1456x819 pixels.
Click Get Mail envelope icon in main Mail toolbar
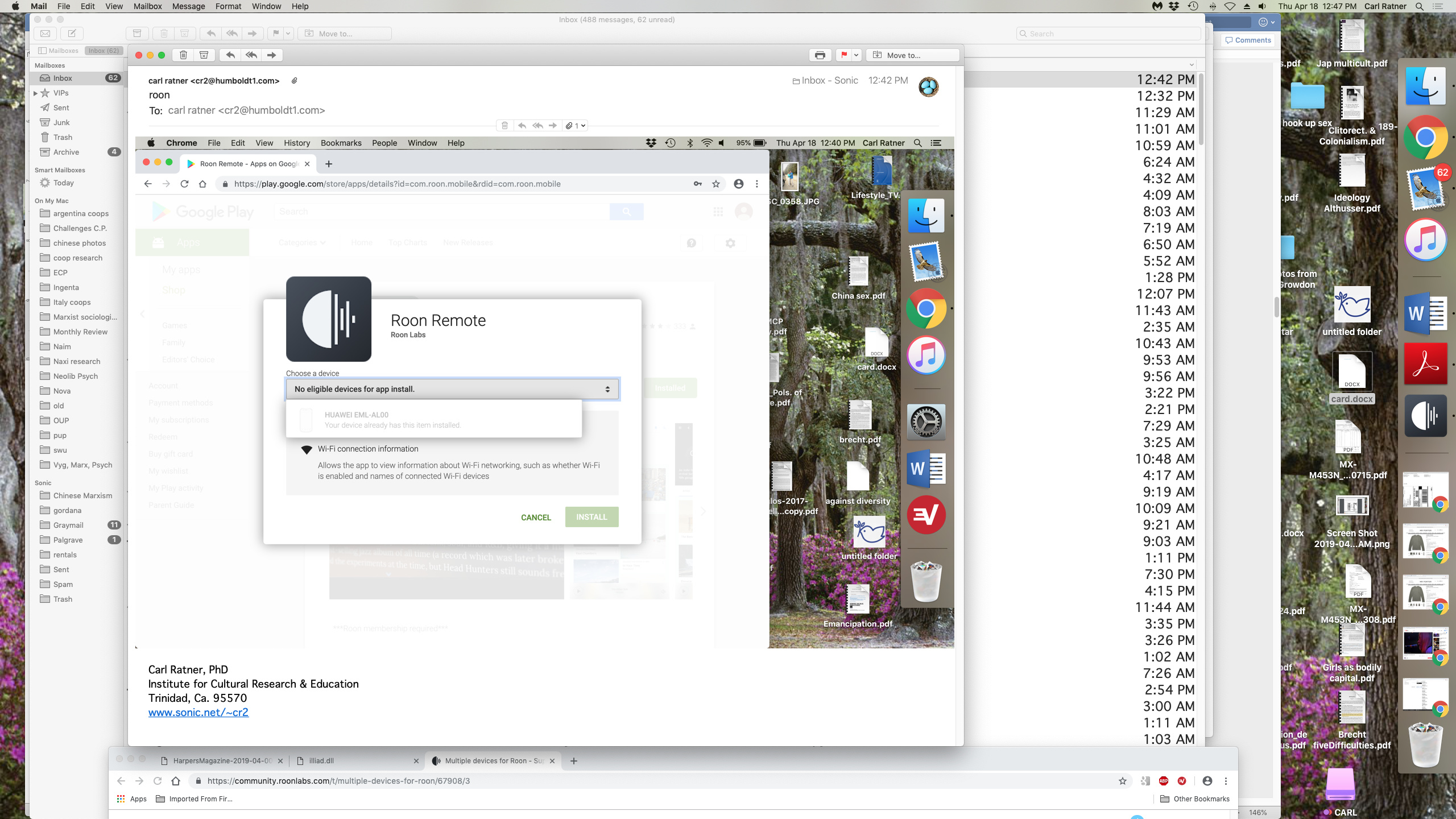coord(45,34)
